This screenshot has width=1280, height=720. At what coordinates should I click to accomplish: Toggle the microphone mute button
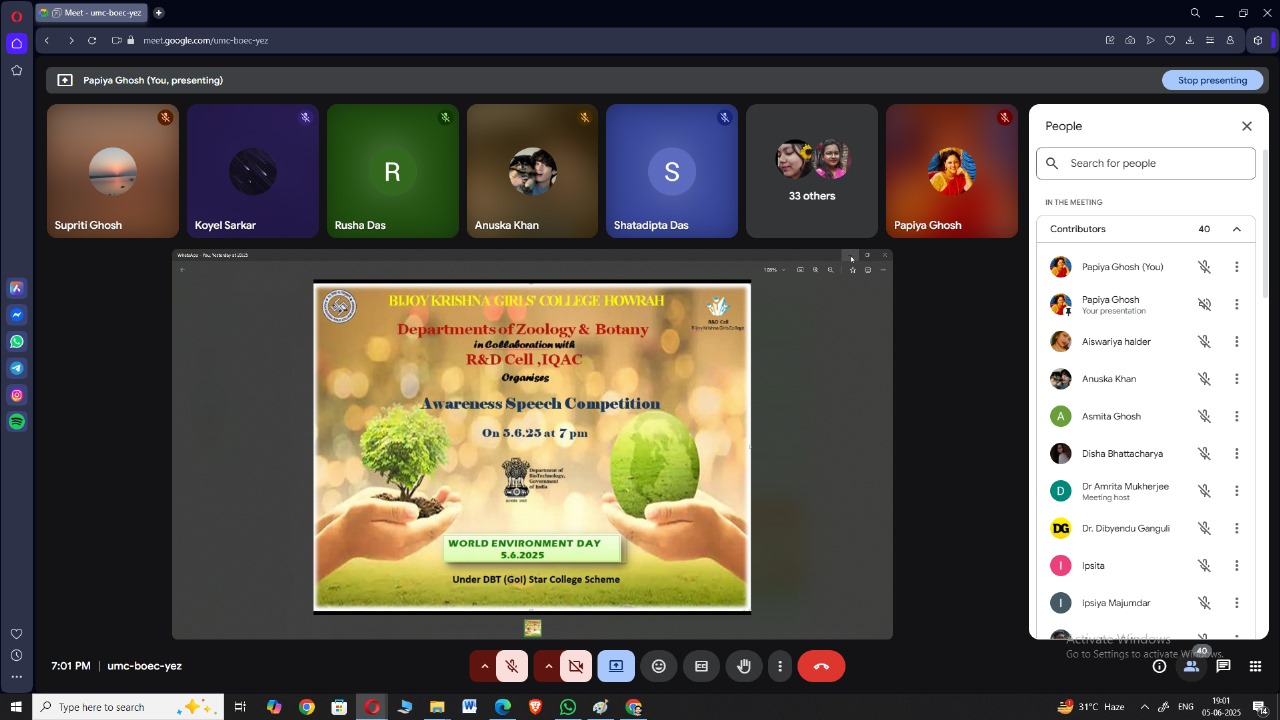click(512, 666)
